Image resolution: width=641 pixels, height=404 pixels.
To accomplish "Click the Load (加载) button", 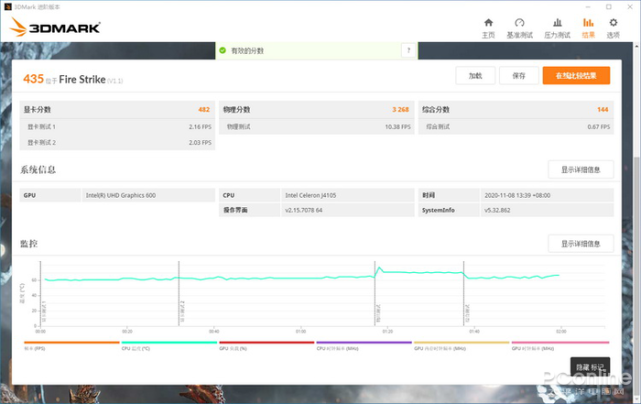I will pyautogui.click(x=475, y=75).
